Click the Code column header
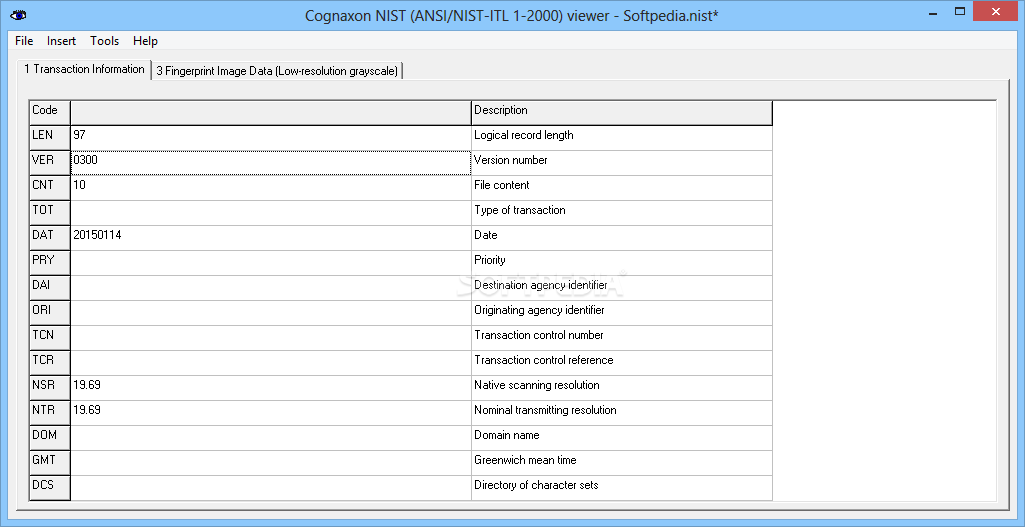 point(50,112)
